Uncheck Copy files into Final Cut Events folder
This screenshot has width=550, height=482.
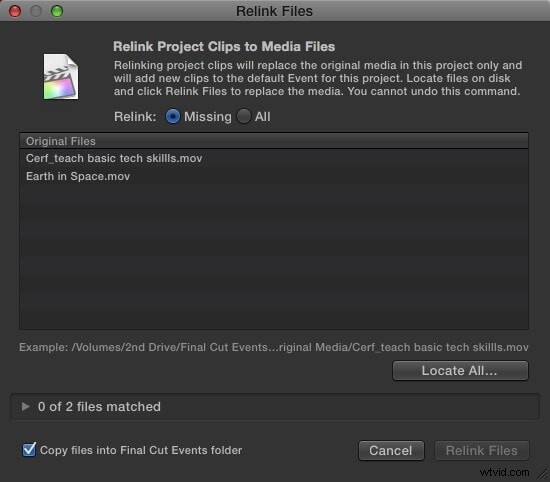coord(29,449)
